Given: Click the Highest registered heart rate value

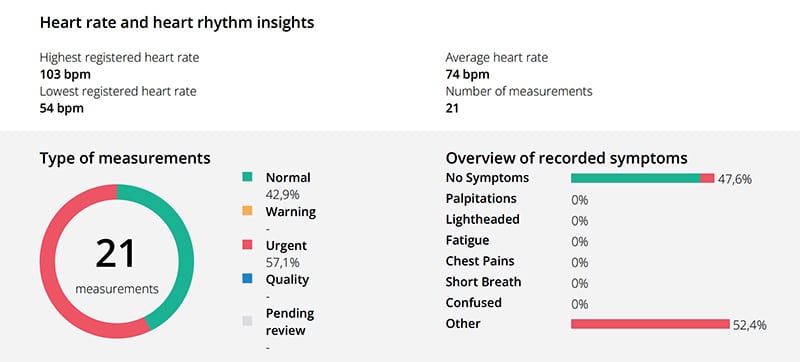Looking at the screenshot, I should click(x=65, y=74).
